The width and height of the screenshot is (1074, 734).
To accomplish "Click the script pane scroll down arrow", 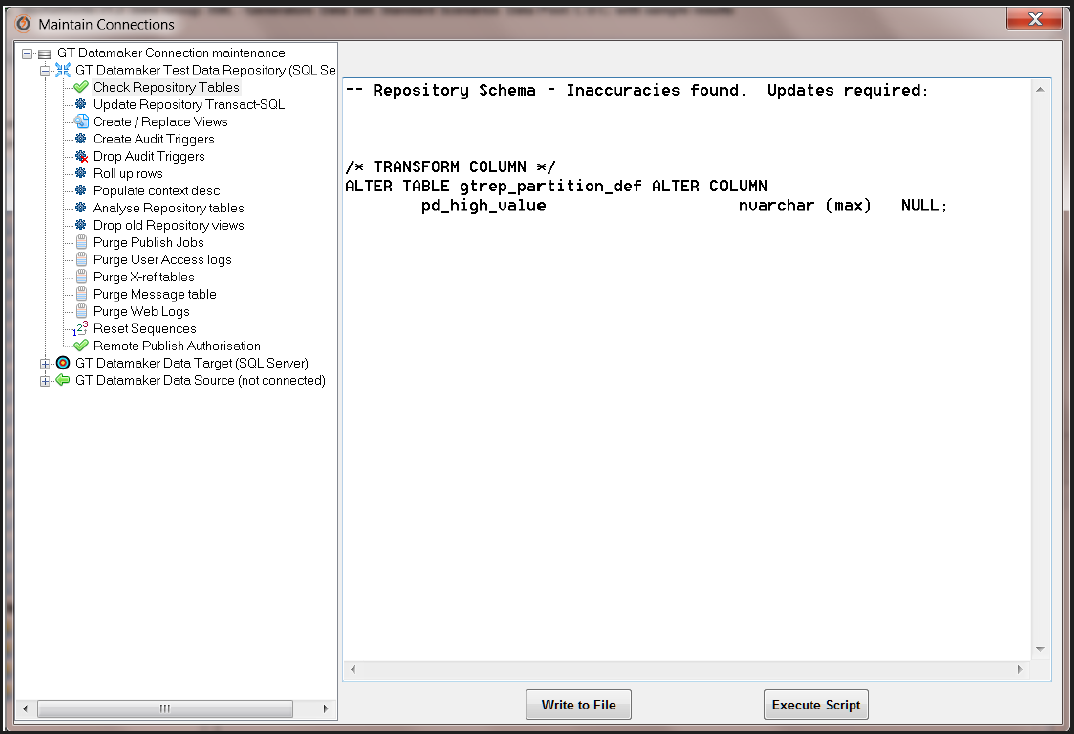I will 1040,649.
